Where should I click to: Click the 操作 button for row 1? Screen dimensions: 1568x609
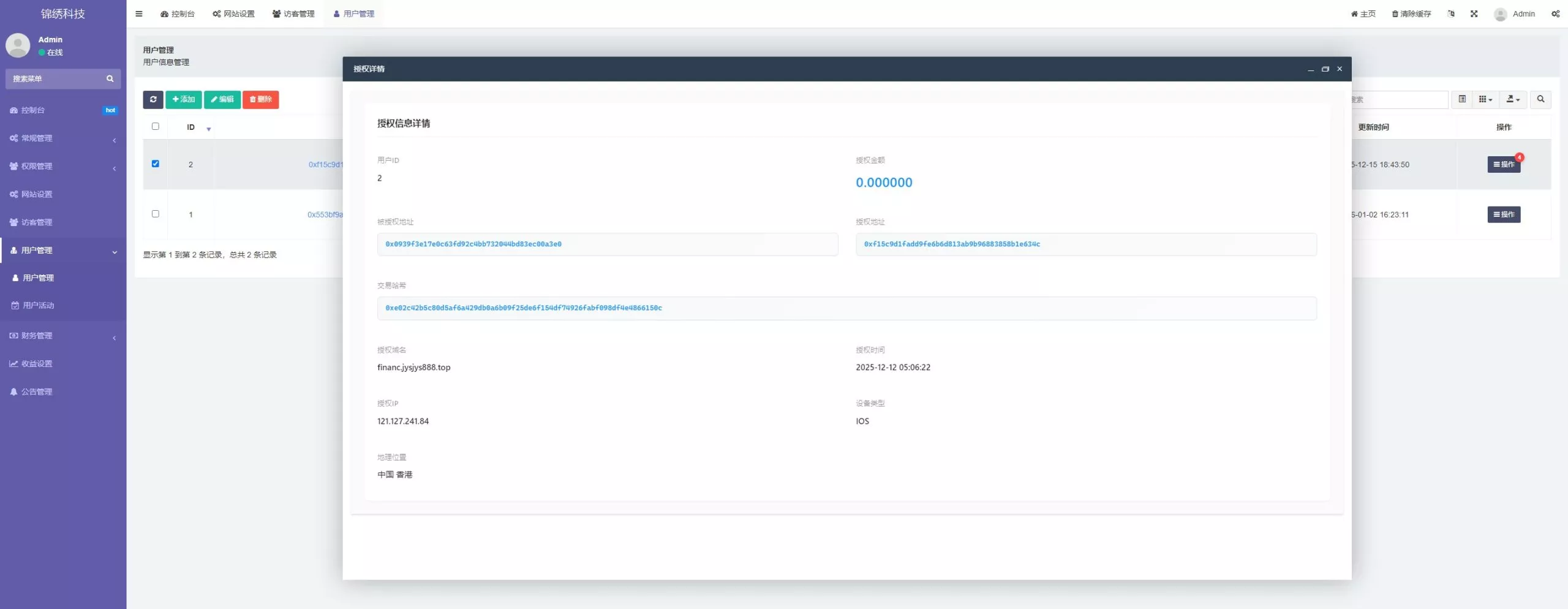[x=1504, y=214]
